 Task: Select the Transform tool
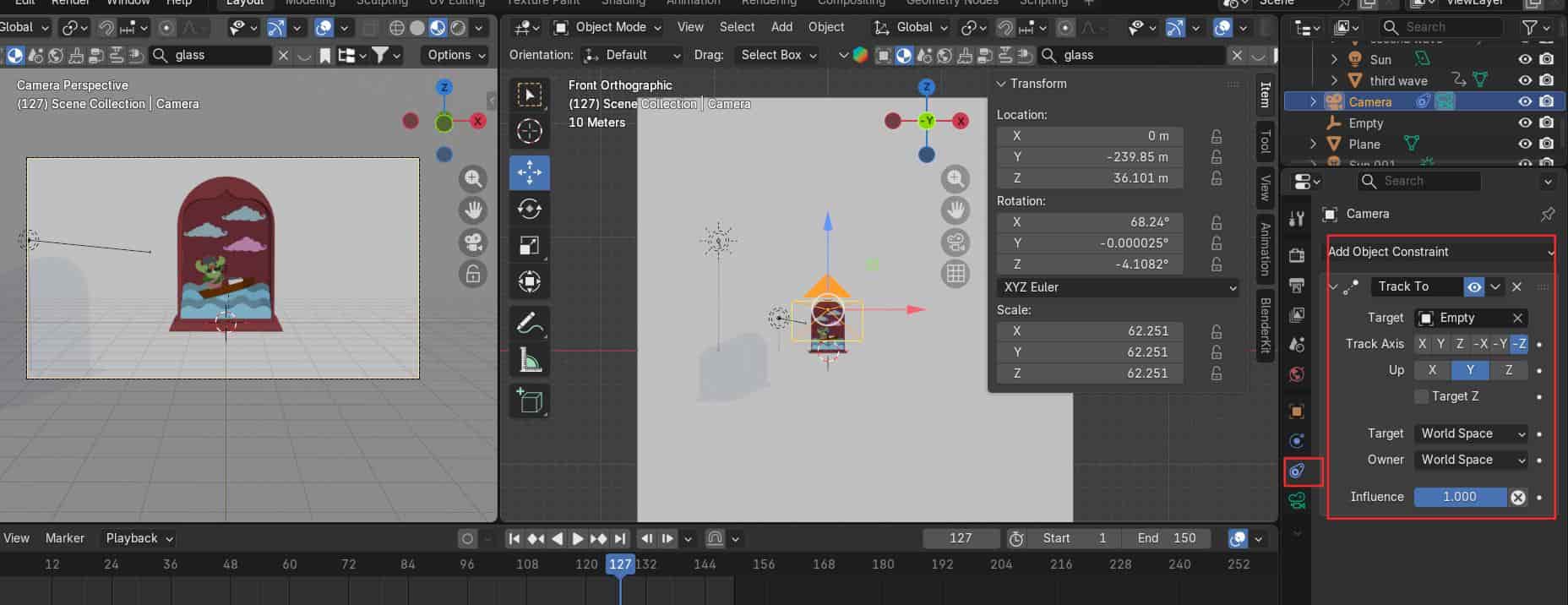pos(530,281)
